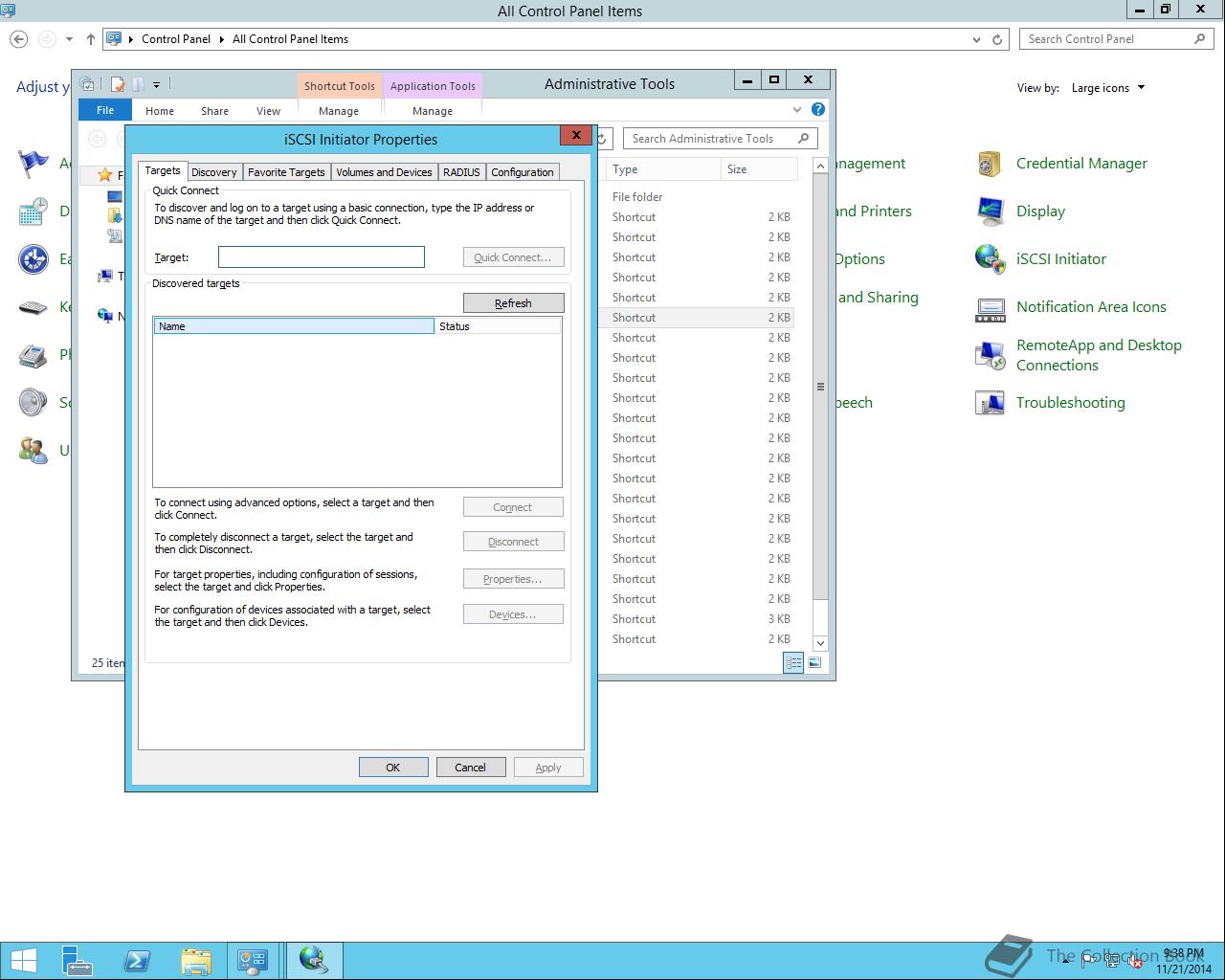1225x980 pixels.
Task: Select Favorites star in Administrative Tools nav pane
Action: pos(105,175)
